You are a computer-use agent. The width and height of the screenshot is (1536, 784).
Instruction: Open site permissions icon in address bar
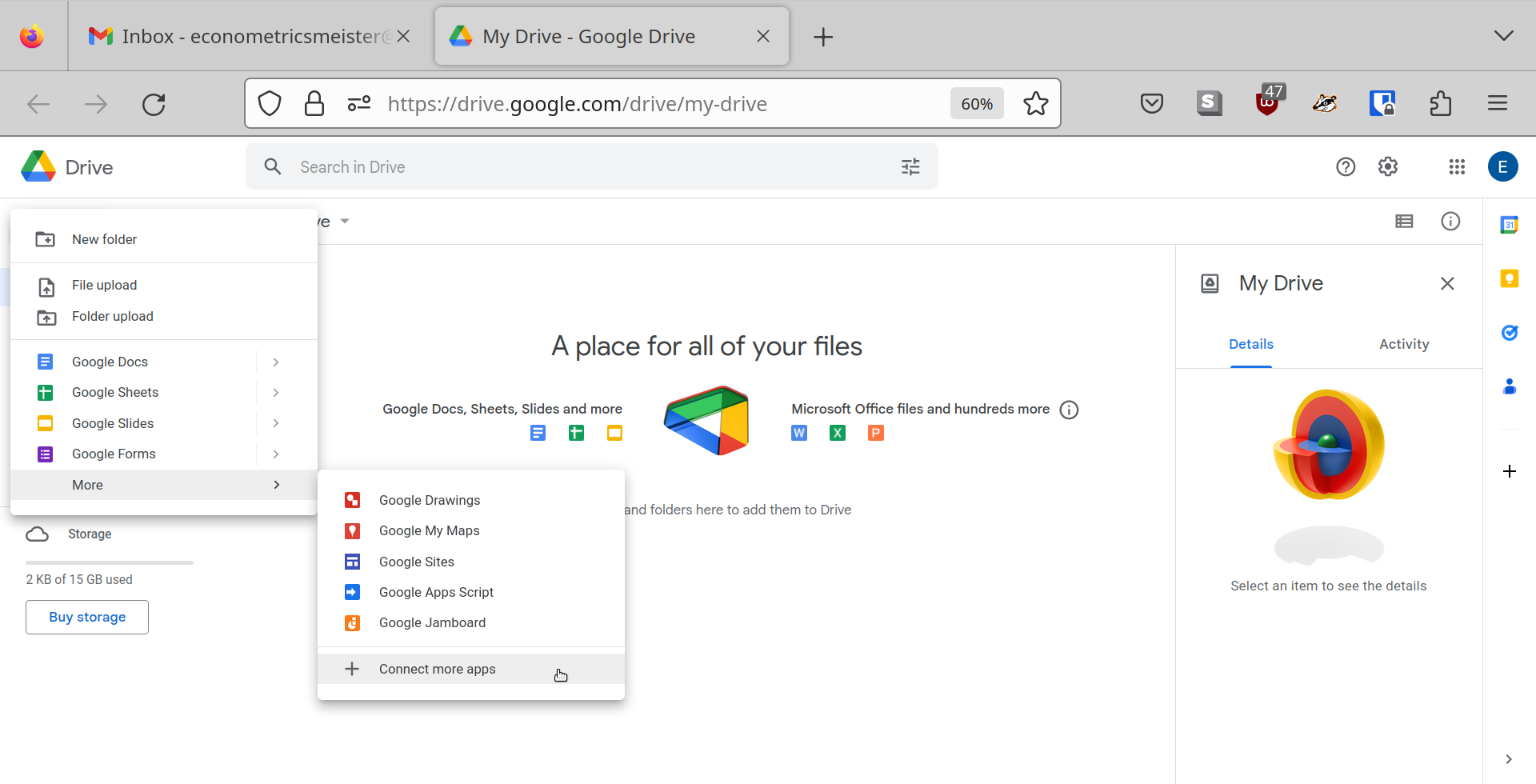pos(359,103)
